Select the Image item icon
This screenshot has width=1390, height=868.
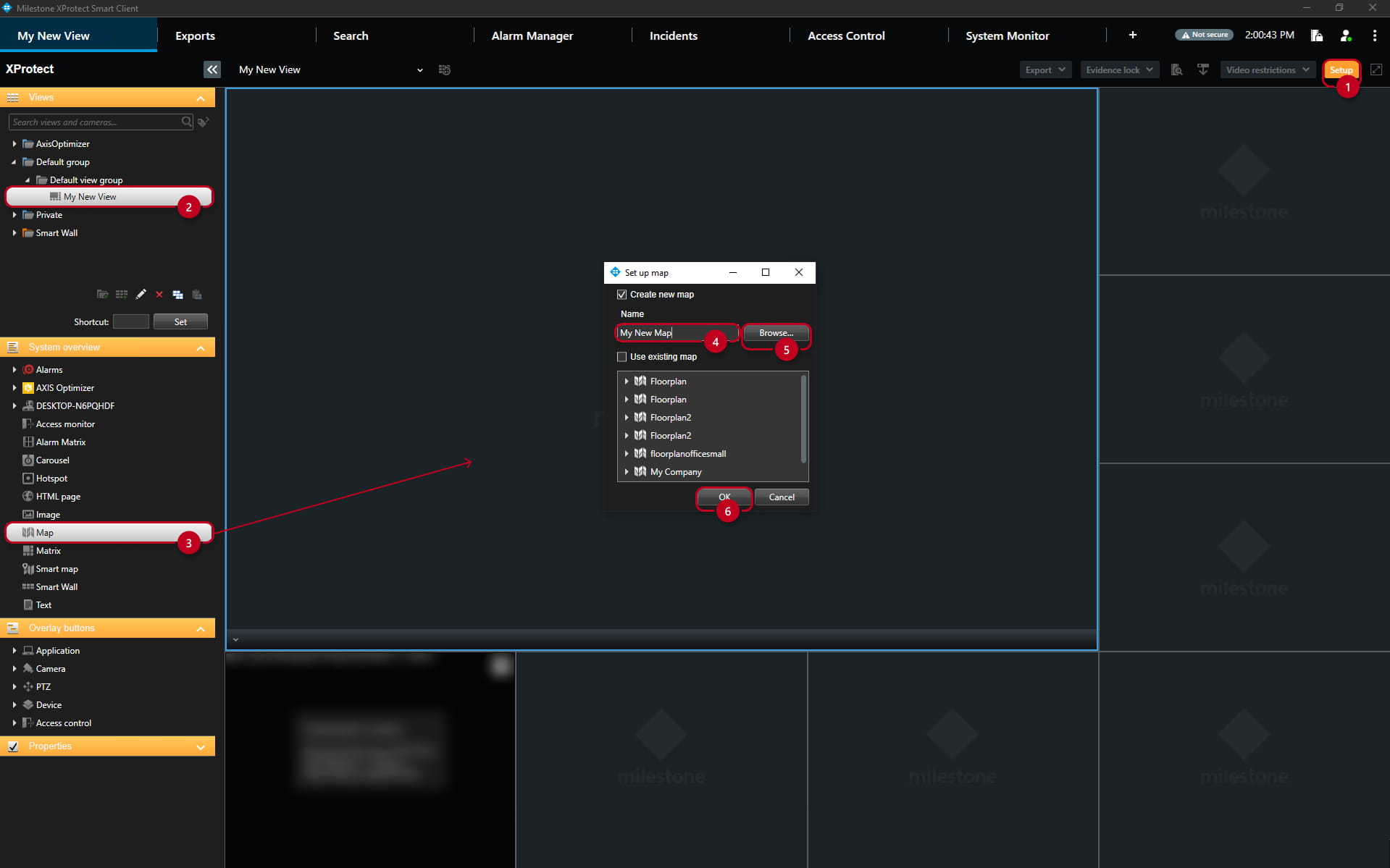[28, 515]
